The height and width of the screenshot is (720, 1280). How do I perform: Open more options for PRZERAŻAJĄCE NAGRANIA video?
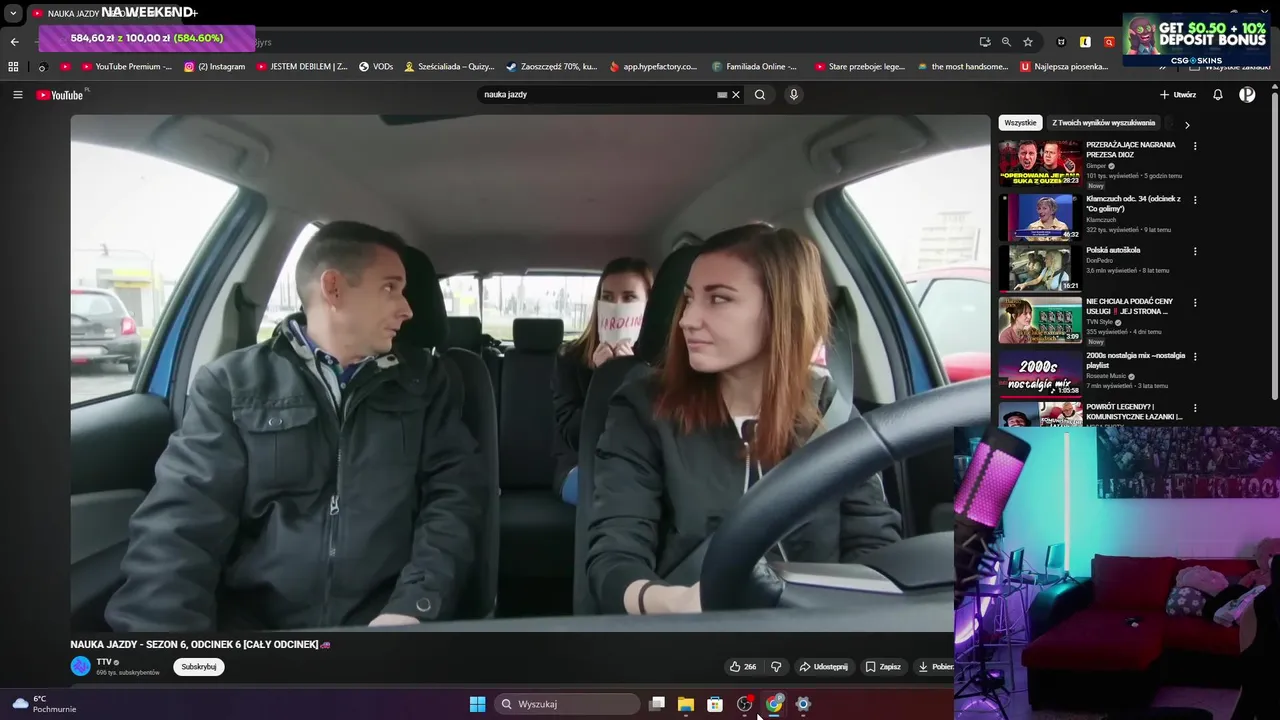(x=1195, y=146)
